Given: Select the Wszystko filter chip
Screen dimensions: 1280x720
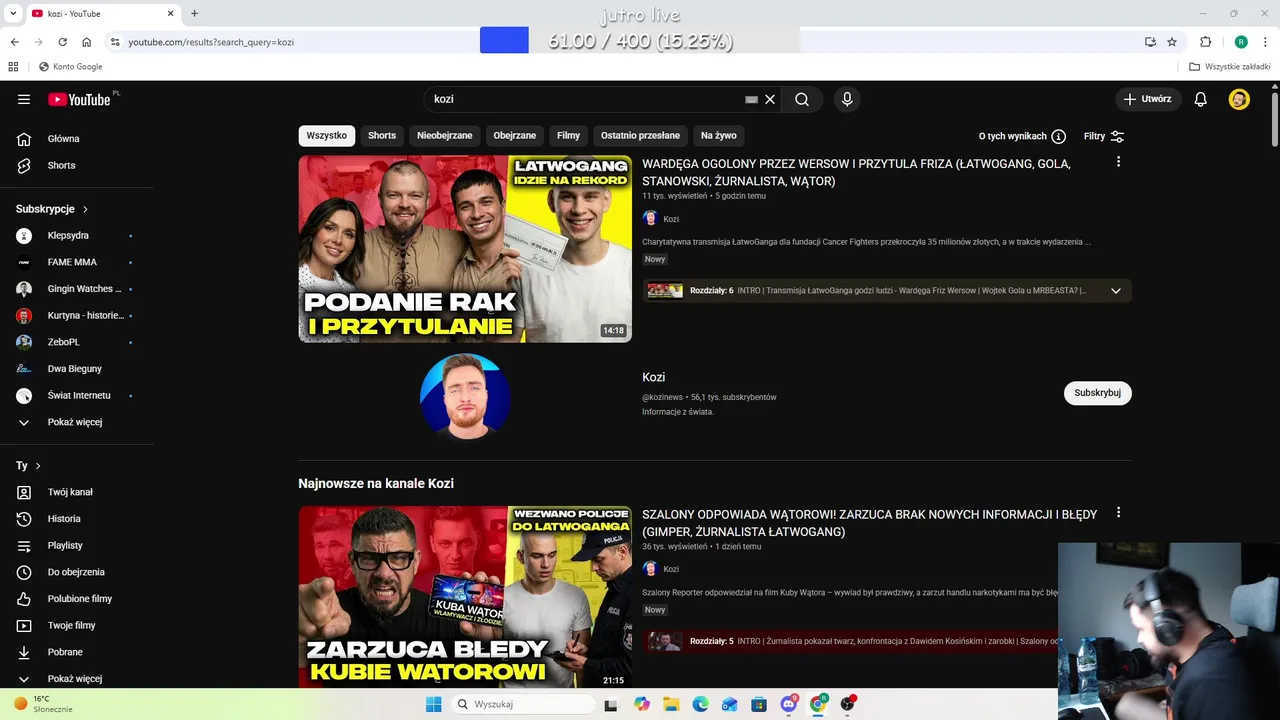Looking at the screenshot, I should point(327,136).
